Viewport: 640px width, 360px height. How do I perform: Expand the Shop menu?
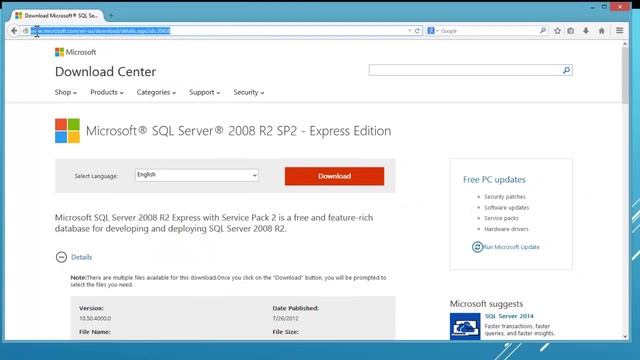[65, 92]
